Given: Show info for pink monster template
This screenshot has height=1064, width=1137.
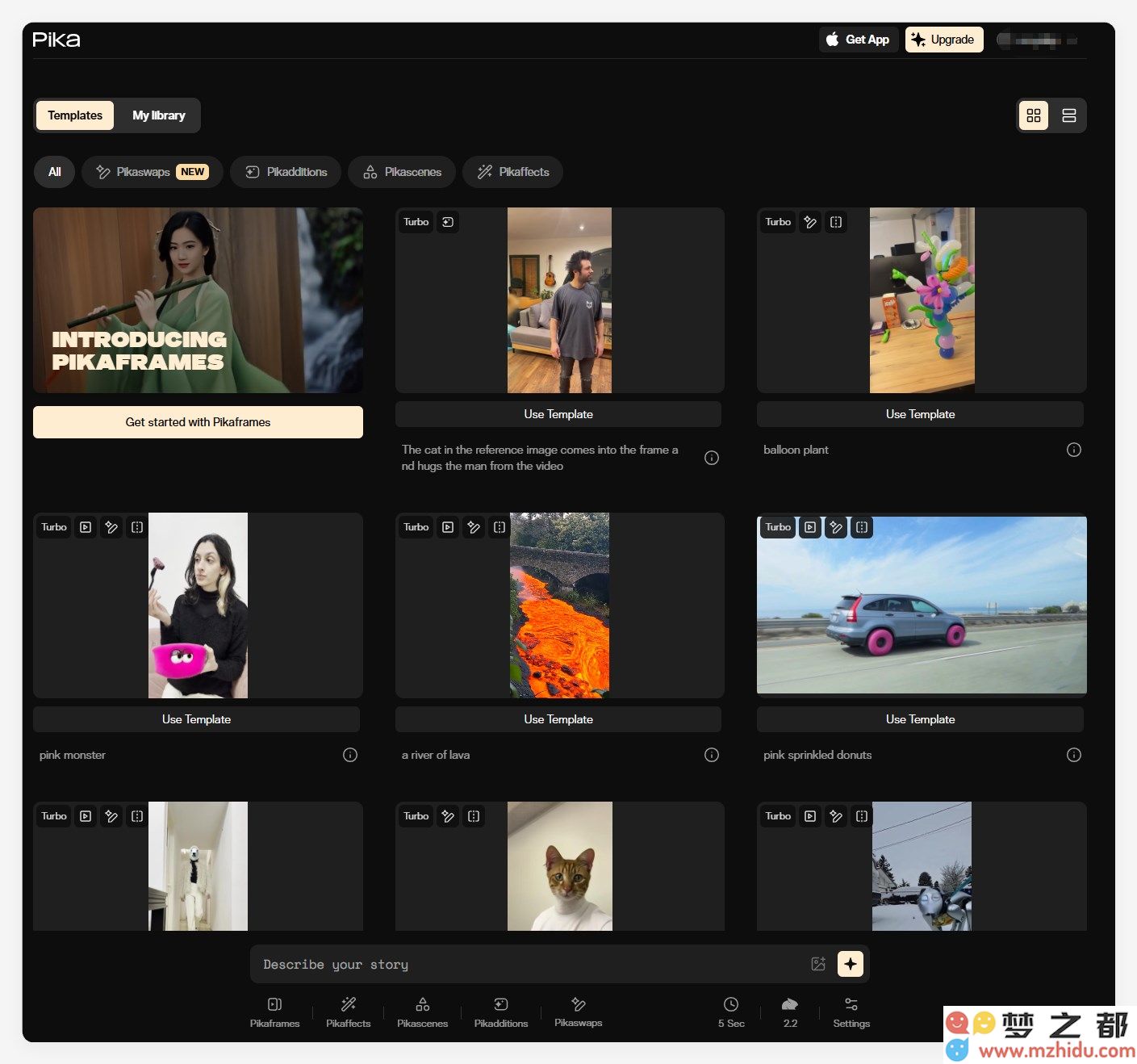Looking at the screenshot, I should [350, 755].
